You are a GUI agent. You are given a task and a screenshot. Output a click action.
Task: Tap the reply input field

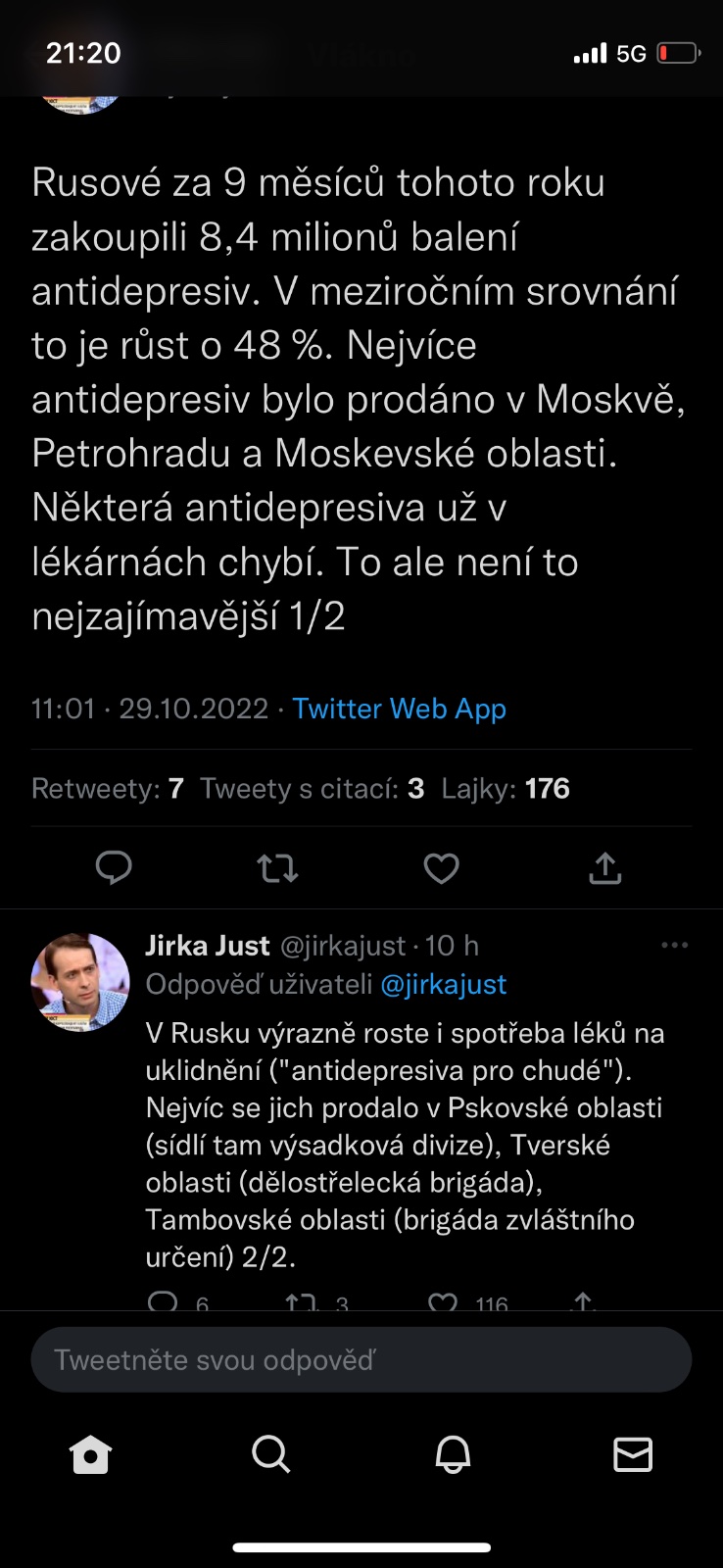(x=361, y=1360)
